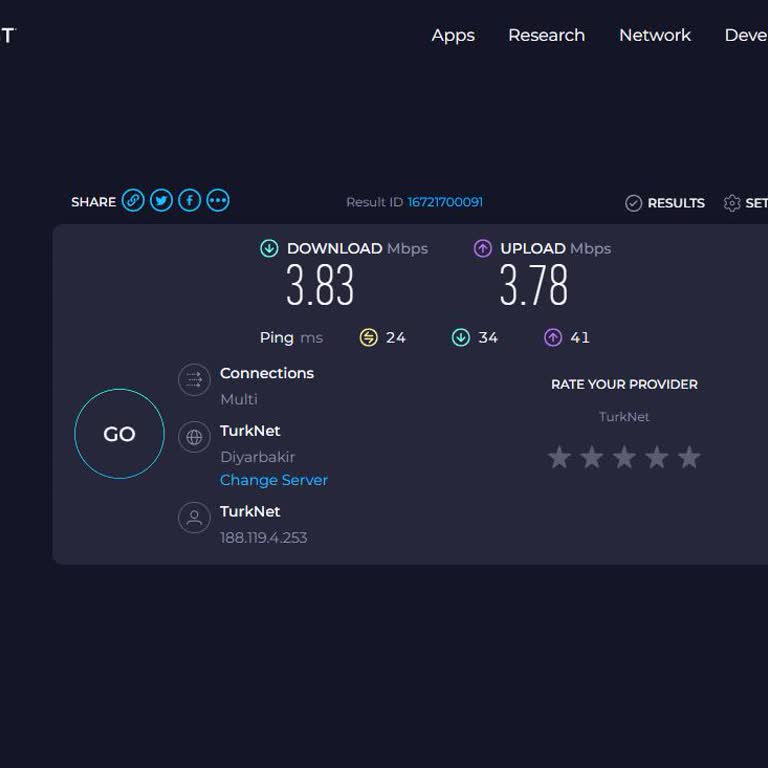Click the upload arrow icon beside UPLOAD
768x768 pixels.
[482, 248]
